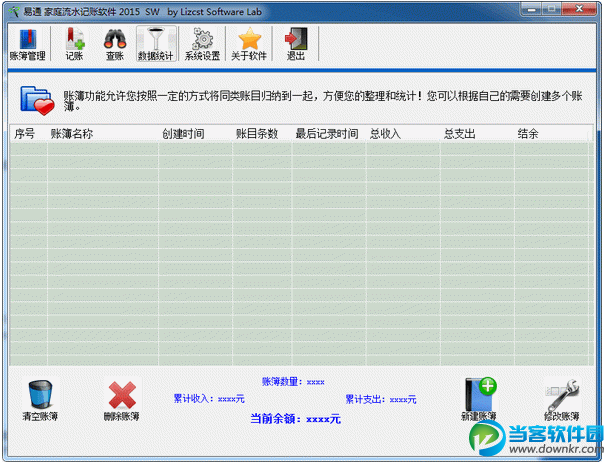The image size is (605, 463).
Task: Click 删除账簿 red X button
Action: (x=122, y=400)
